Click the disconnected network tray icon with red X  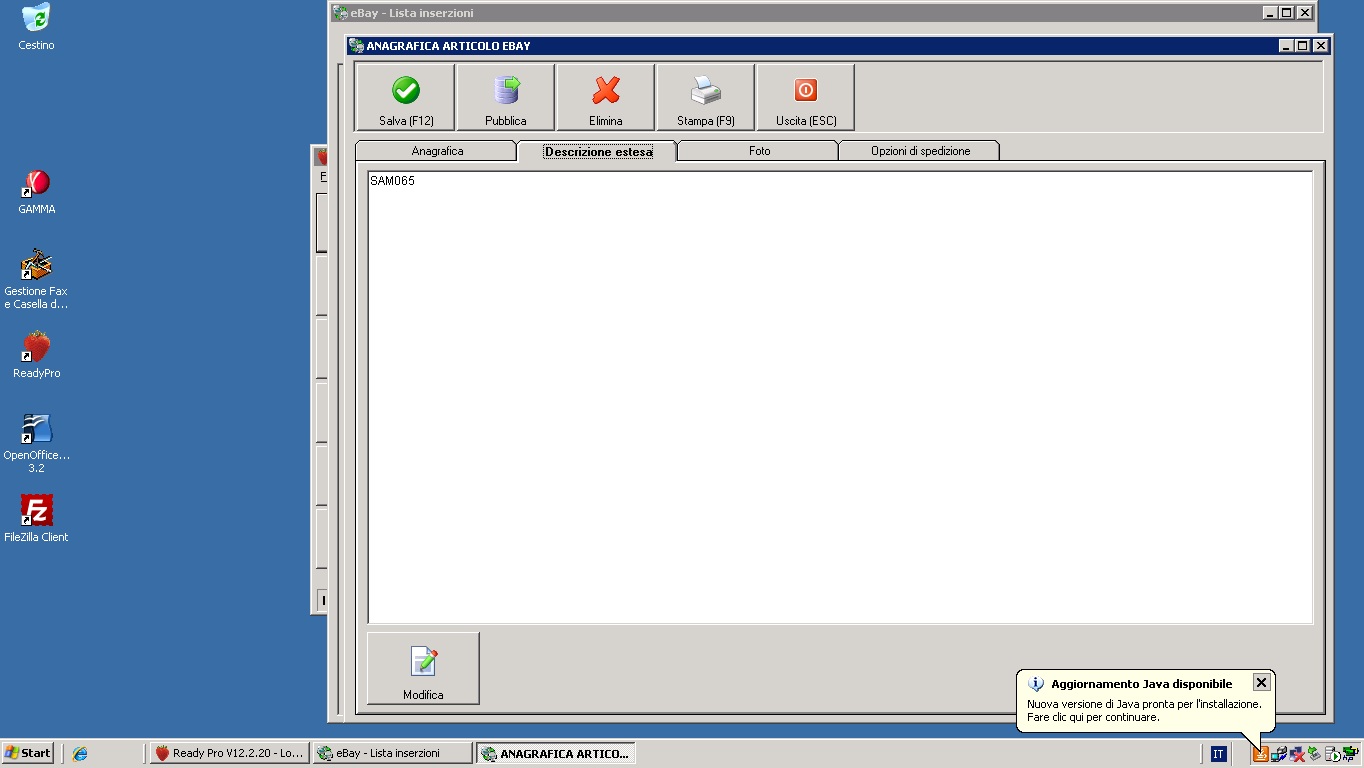(1297, 754)
